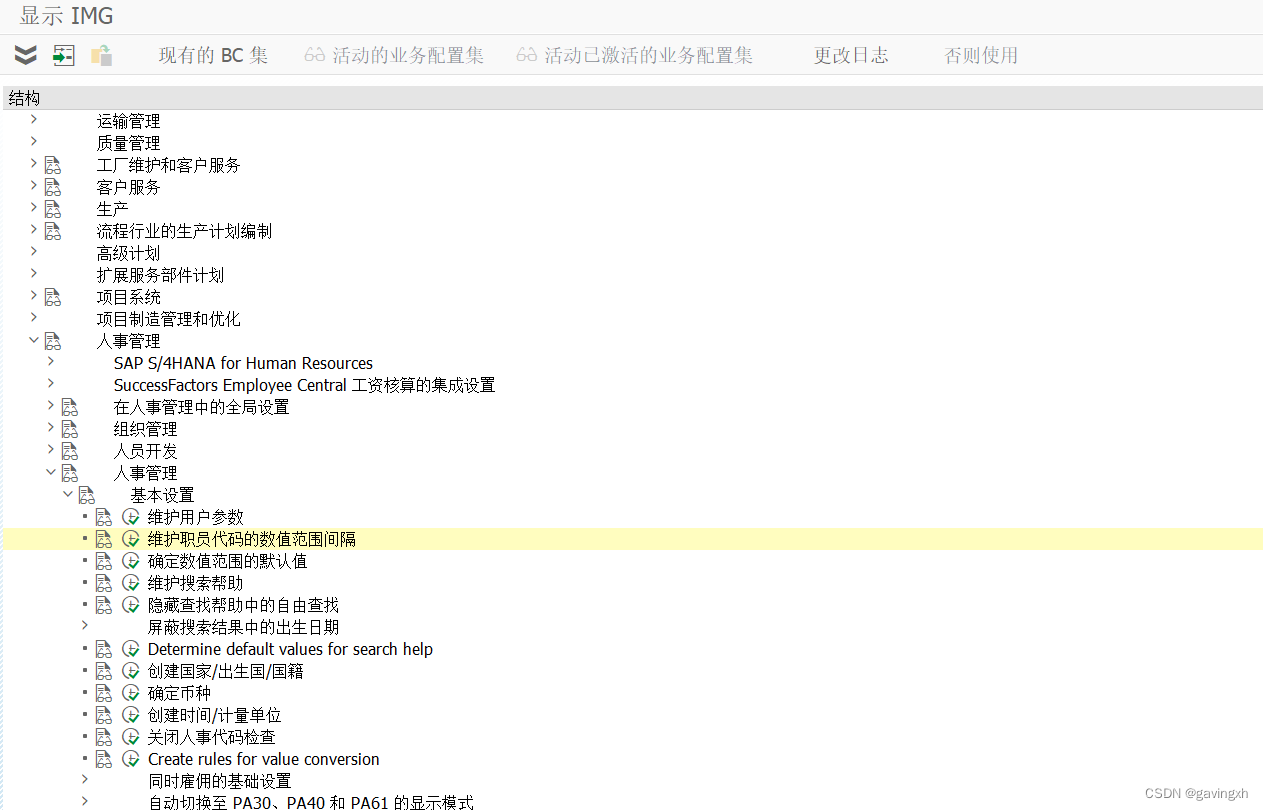Screen dimensions: 1263x810
Task: Click execute activity icon for 关闭人事代码检查
Action: 131,736
